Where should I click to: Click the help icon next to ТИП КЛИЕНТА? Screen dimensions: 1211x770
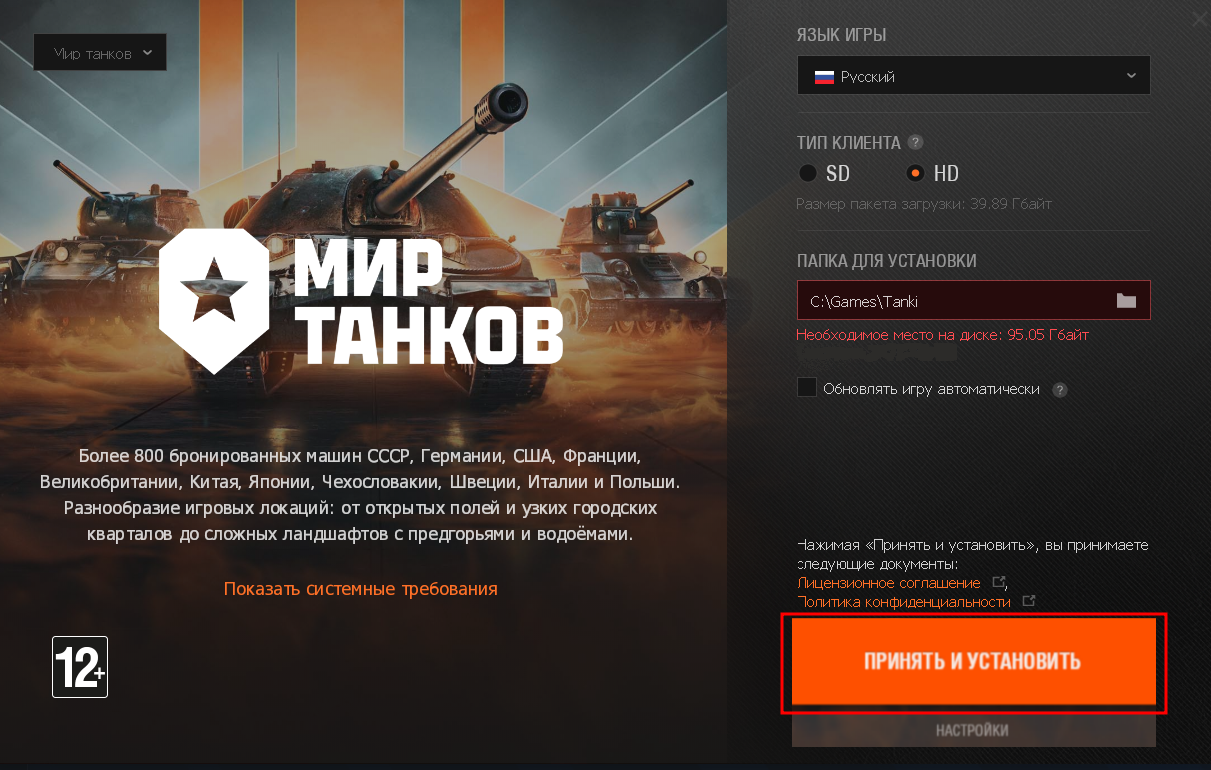tap(915, 142)
